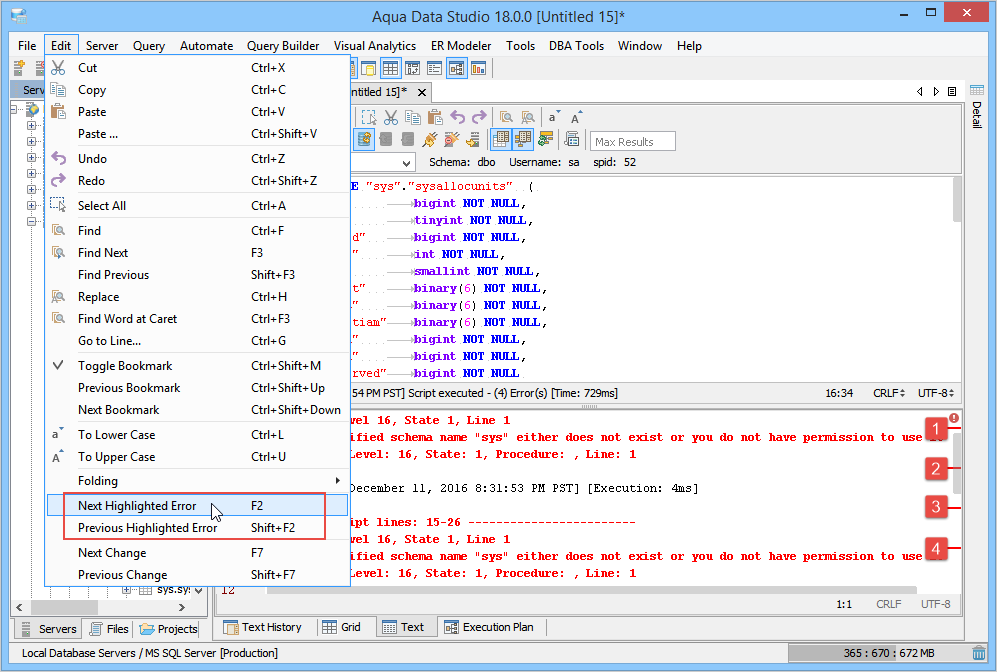Choose Previous Highlighted Error menu entry
This screenshot has width=997, height=672.
[197, 528]
